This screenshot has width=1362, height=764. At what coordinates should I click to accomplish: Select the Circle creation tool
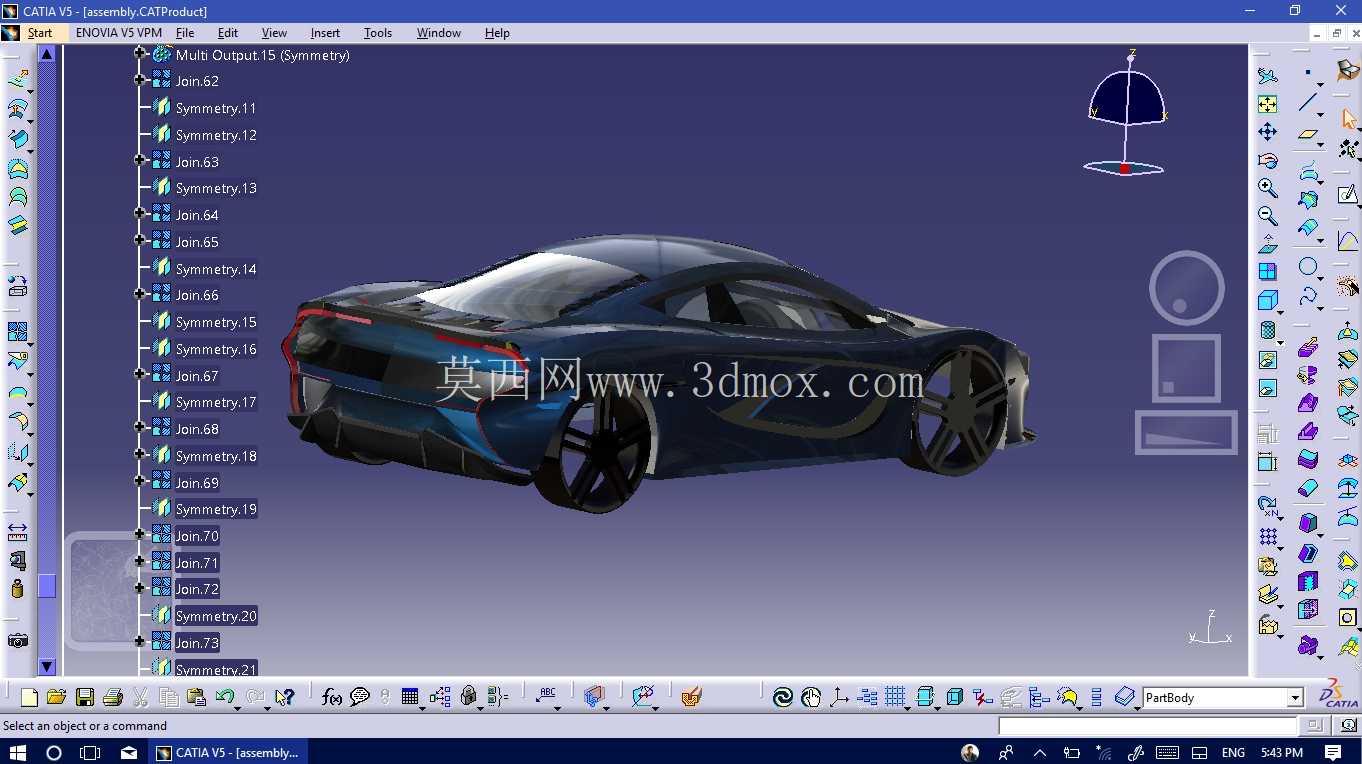click(1308, 267)
